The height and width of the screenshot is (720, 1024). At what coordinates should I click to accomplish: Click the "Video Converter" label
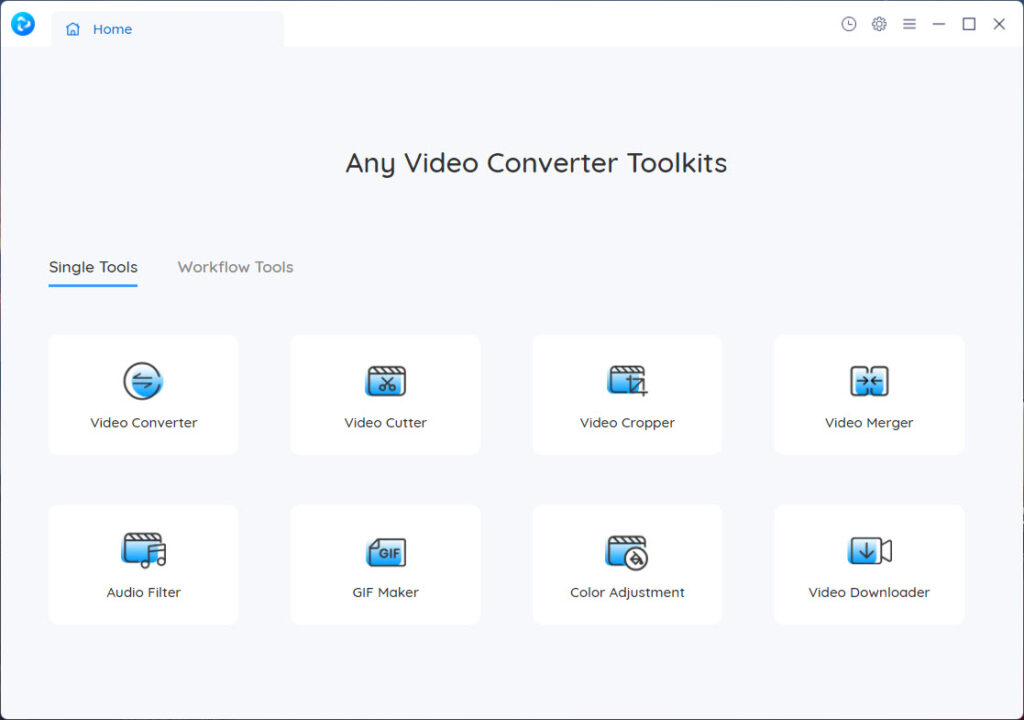tap(144, 423)
